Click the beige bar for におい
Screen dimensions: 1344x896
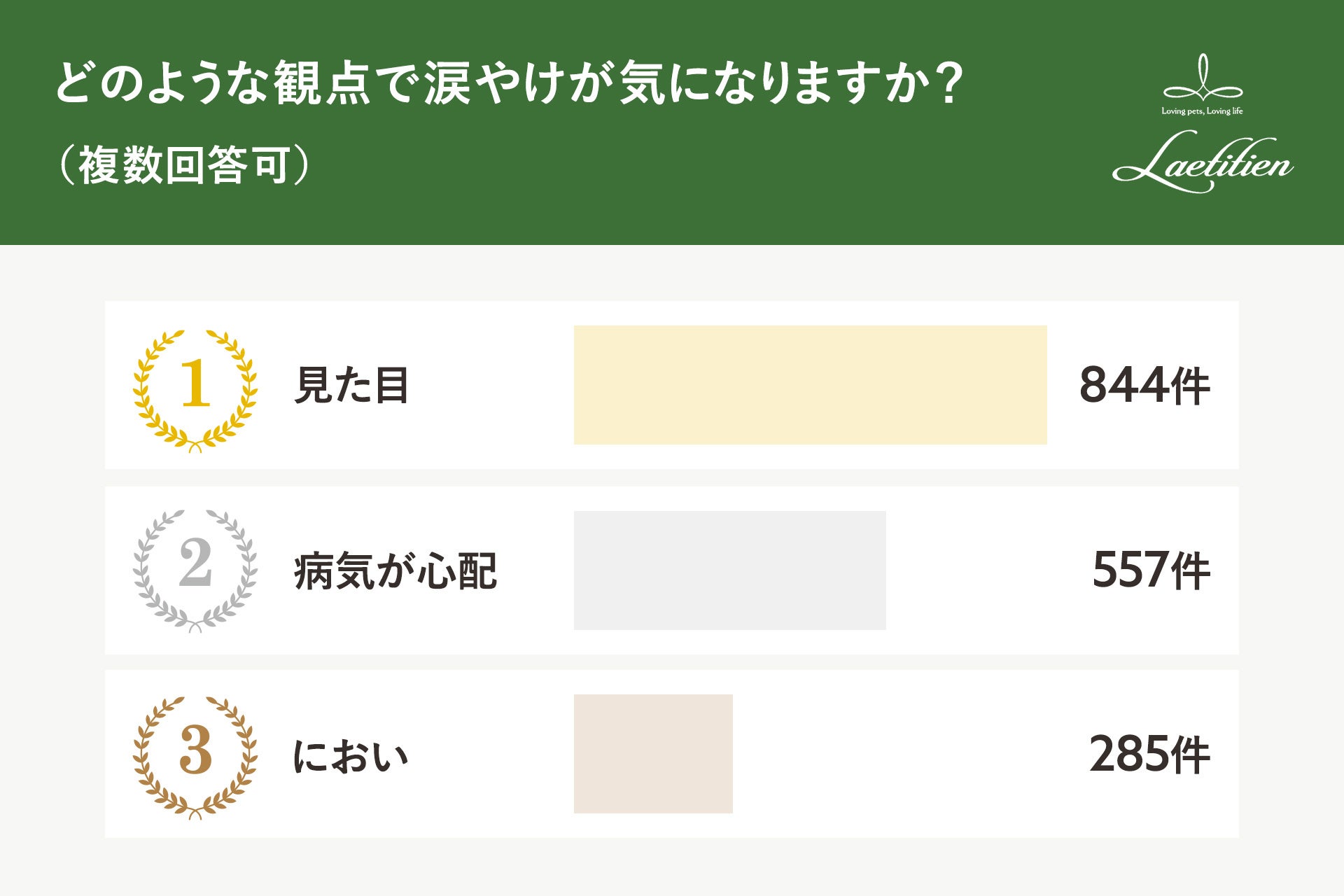click(653, 754)
